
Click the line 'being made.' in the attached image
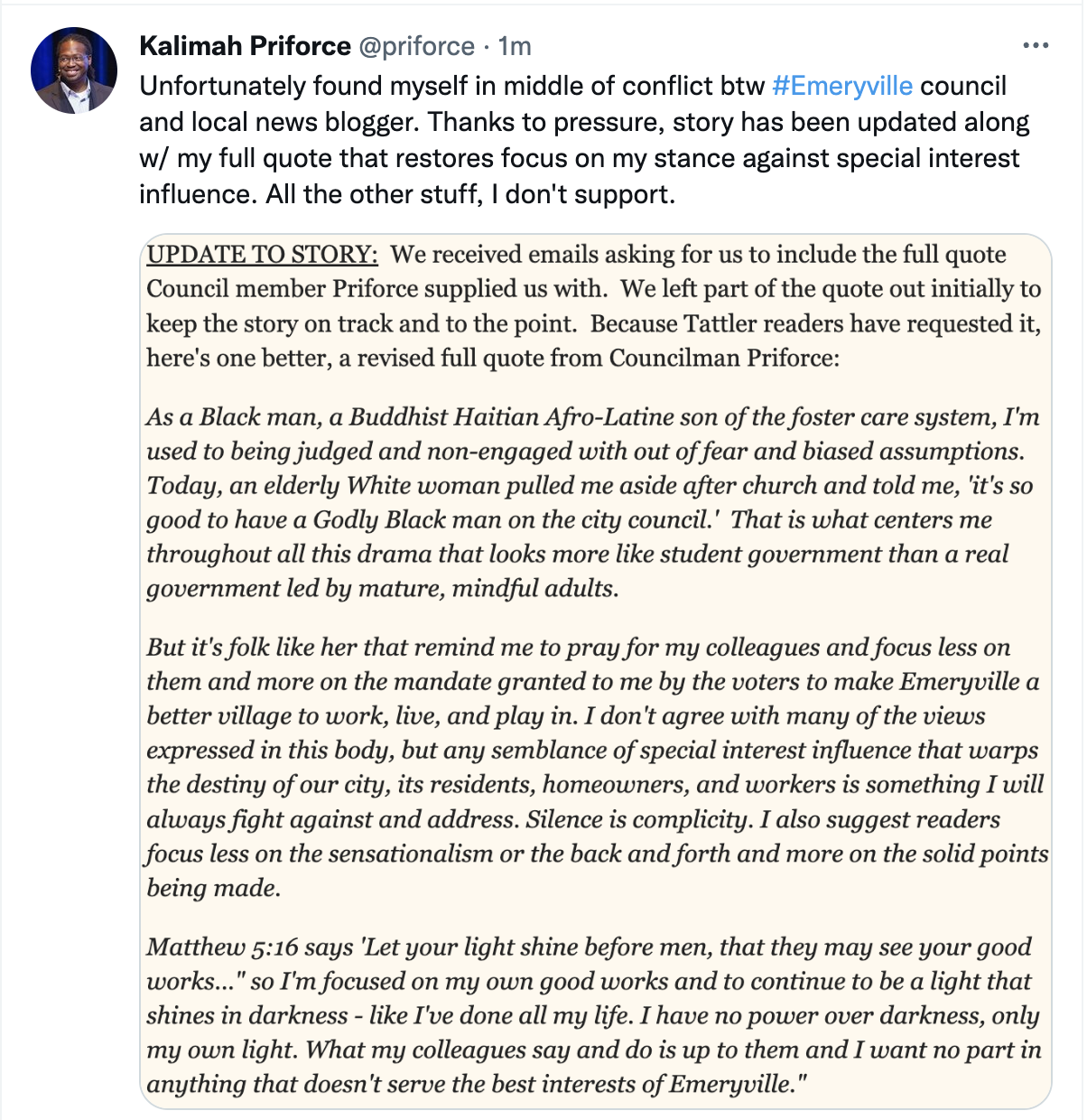click(213, 888)
